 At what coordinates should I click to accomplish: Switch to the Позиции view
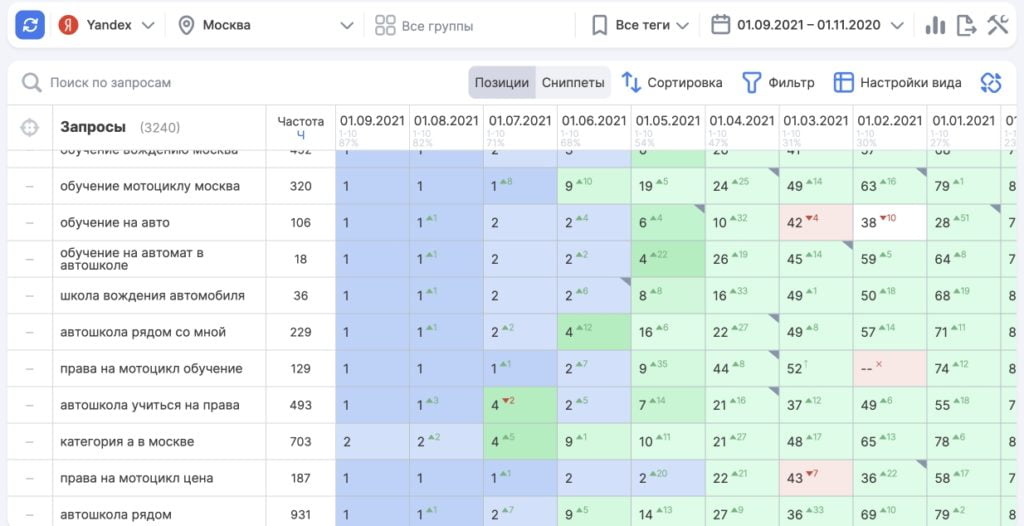pyautogui.click(x=501, y=83)
